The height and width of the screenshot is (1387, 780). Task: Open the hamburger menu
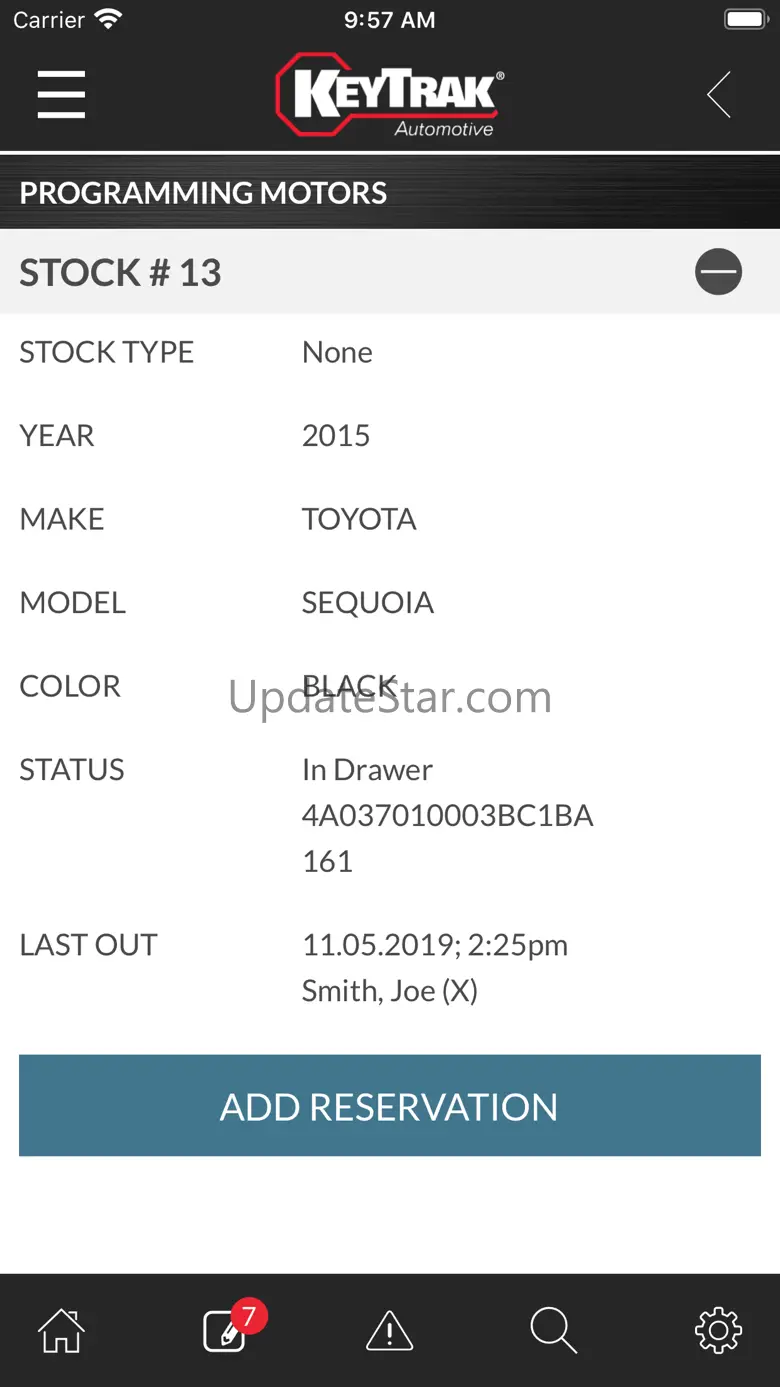(x=61, y=95)
